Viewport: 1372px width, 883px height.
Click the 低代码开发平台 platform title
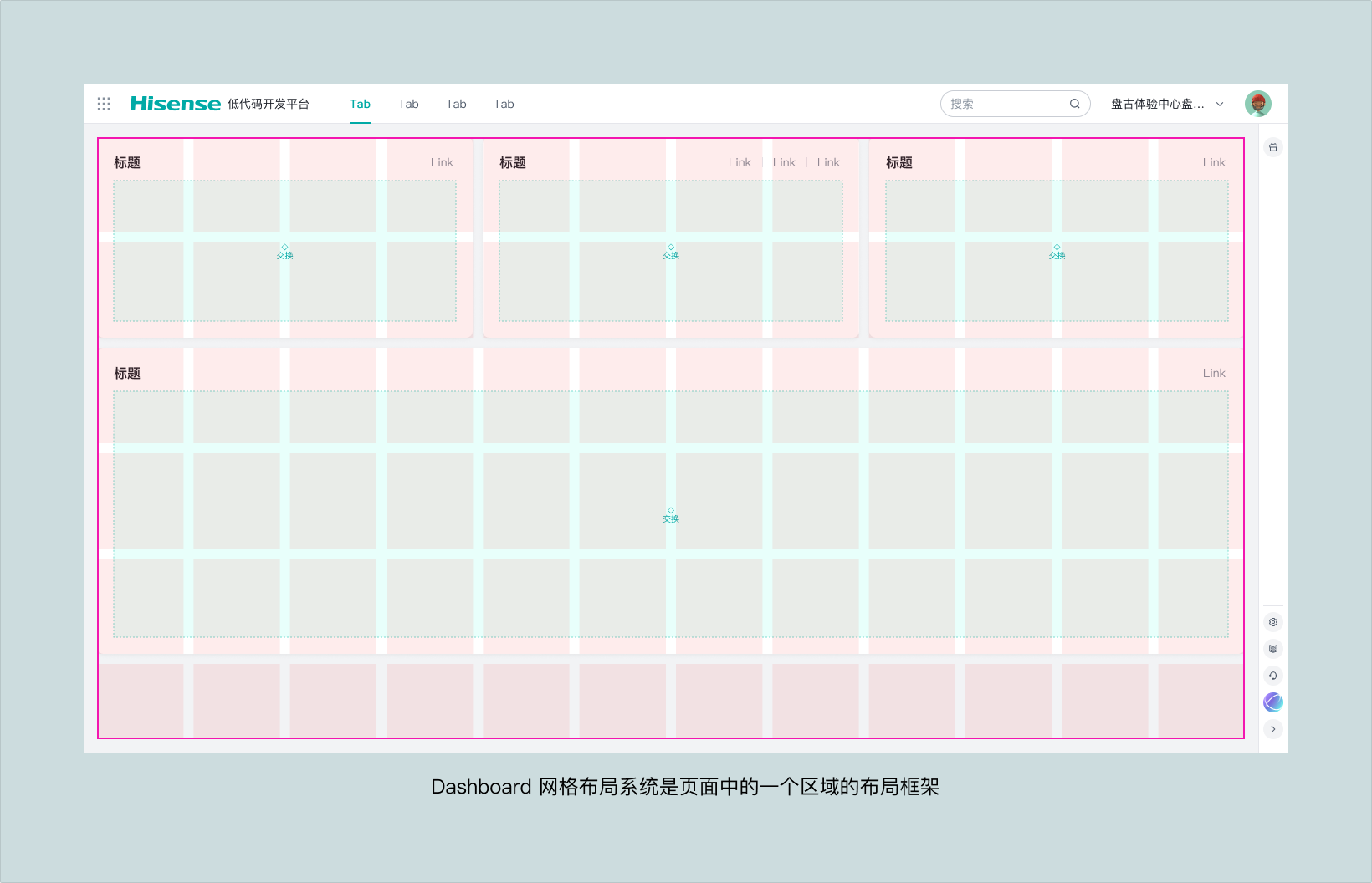click(x=269, y=104)
